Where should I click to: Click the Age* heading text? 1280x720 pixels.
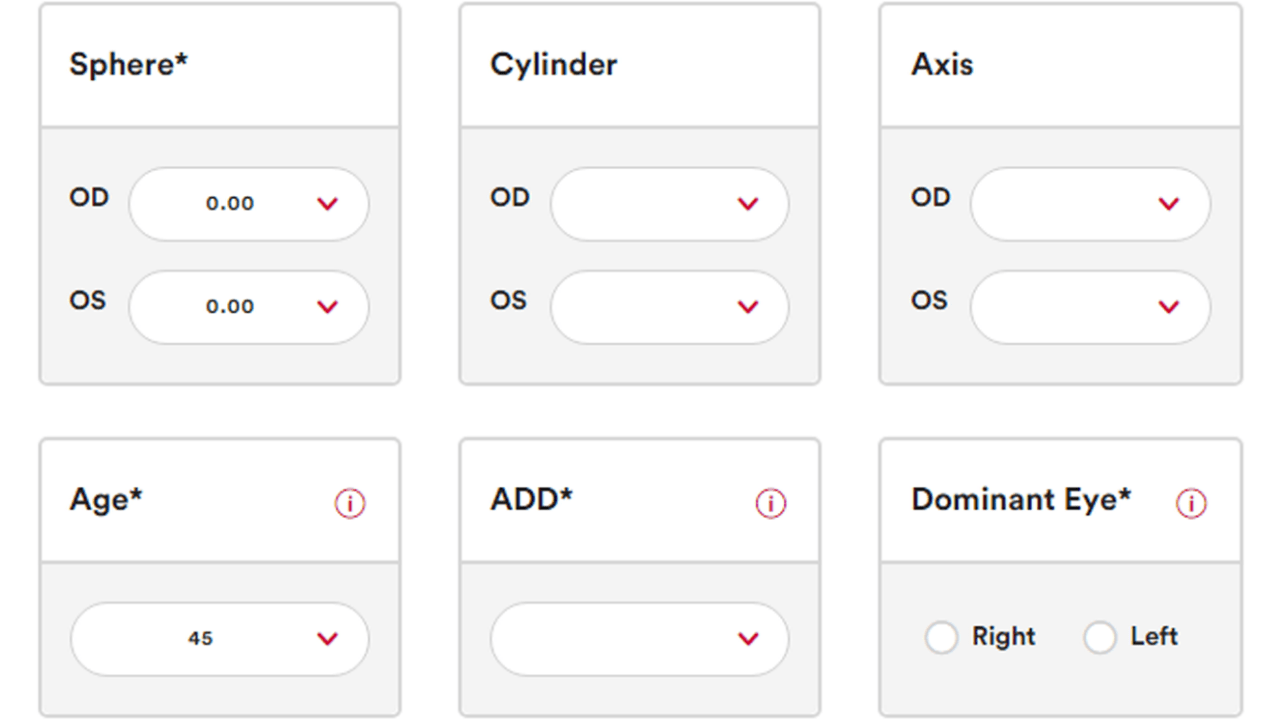pyautogui.click(x=106, y=500)
